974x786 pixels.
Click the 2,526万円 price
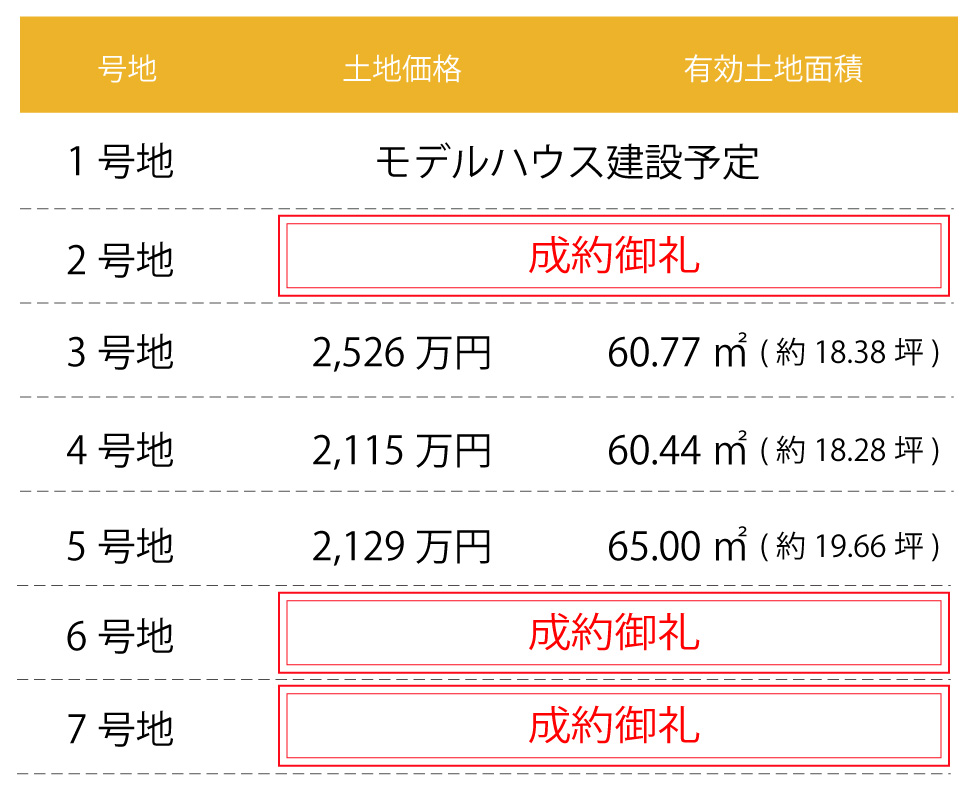(x=401, y=353)
